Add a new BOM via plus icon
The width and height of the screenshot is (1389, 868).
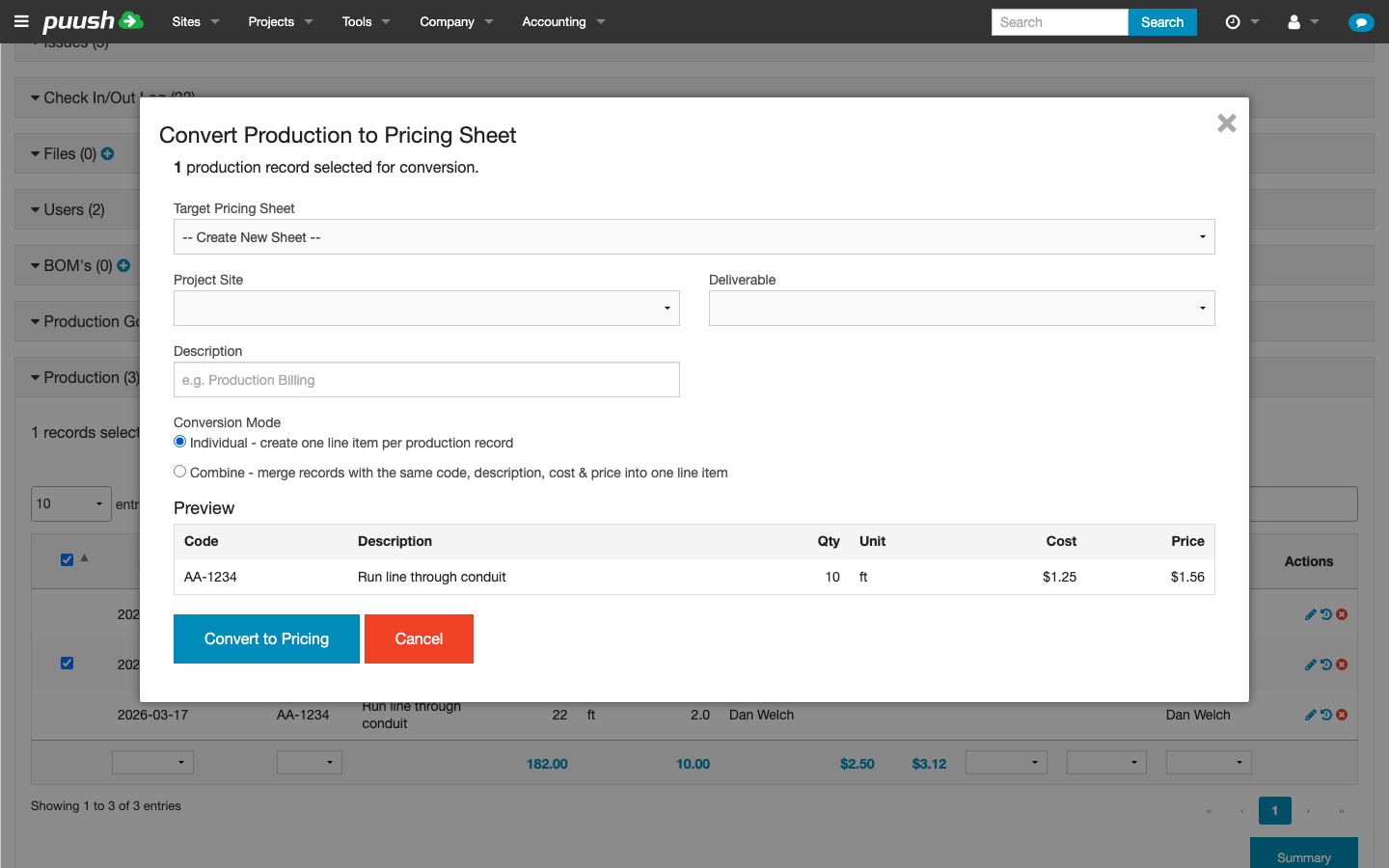[x=123, y=265]
